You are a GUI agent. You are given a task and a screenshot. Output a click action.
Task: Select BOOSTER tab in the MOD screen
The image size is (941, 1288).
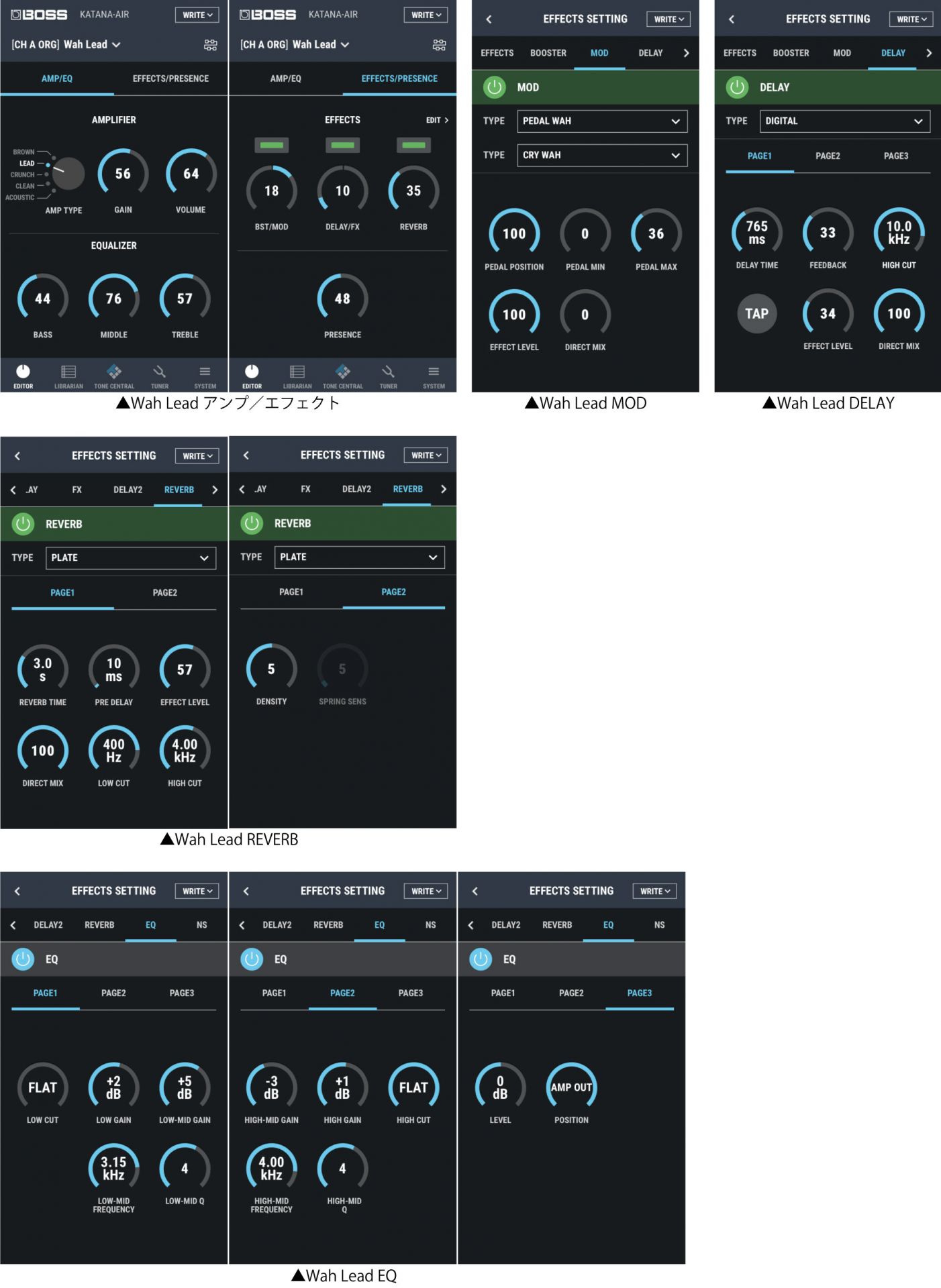548,53
